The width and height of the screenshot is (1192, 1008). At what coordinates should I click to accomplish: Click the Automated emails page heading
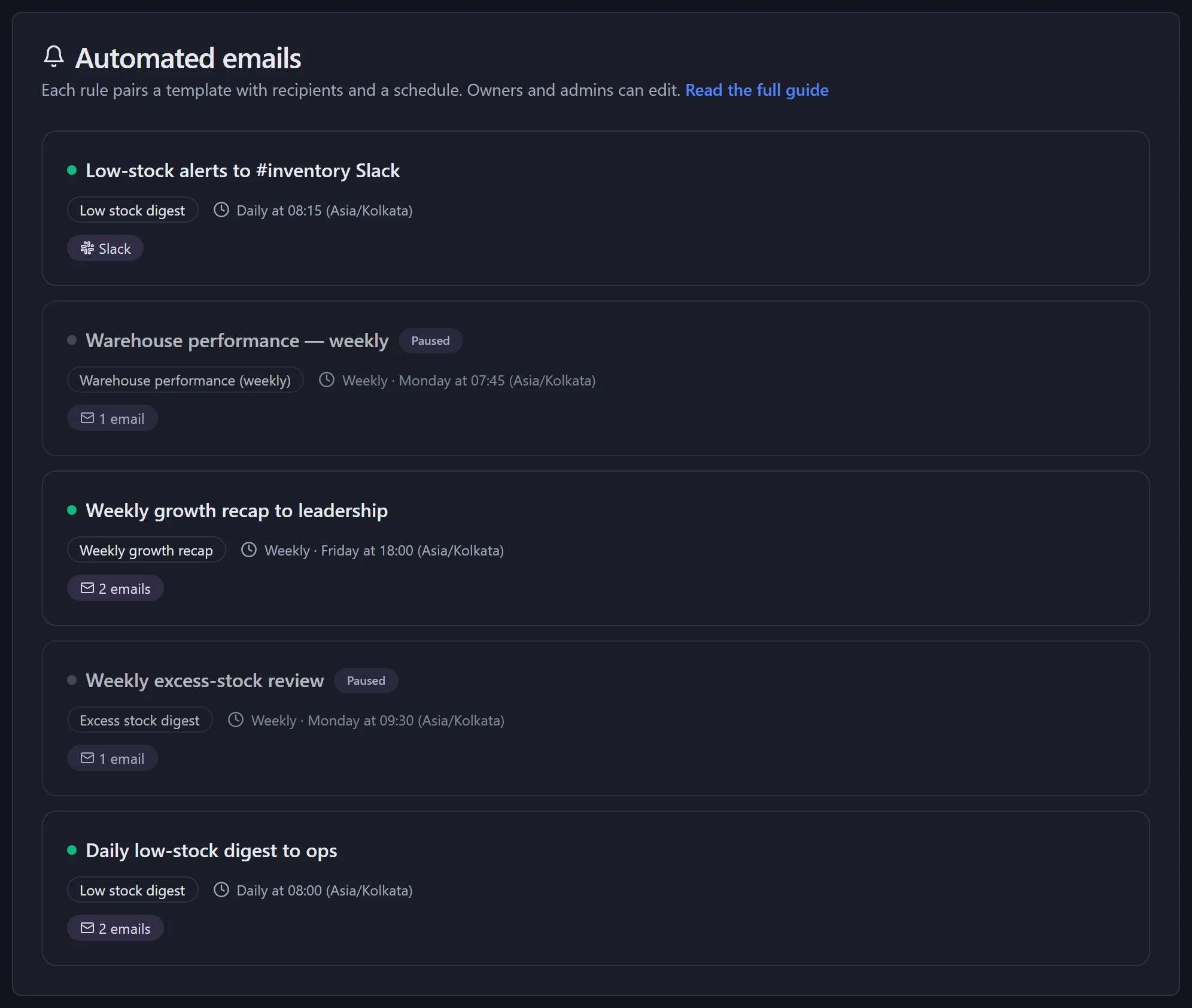click(188, 58)
